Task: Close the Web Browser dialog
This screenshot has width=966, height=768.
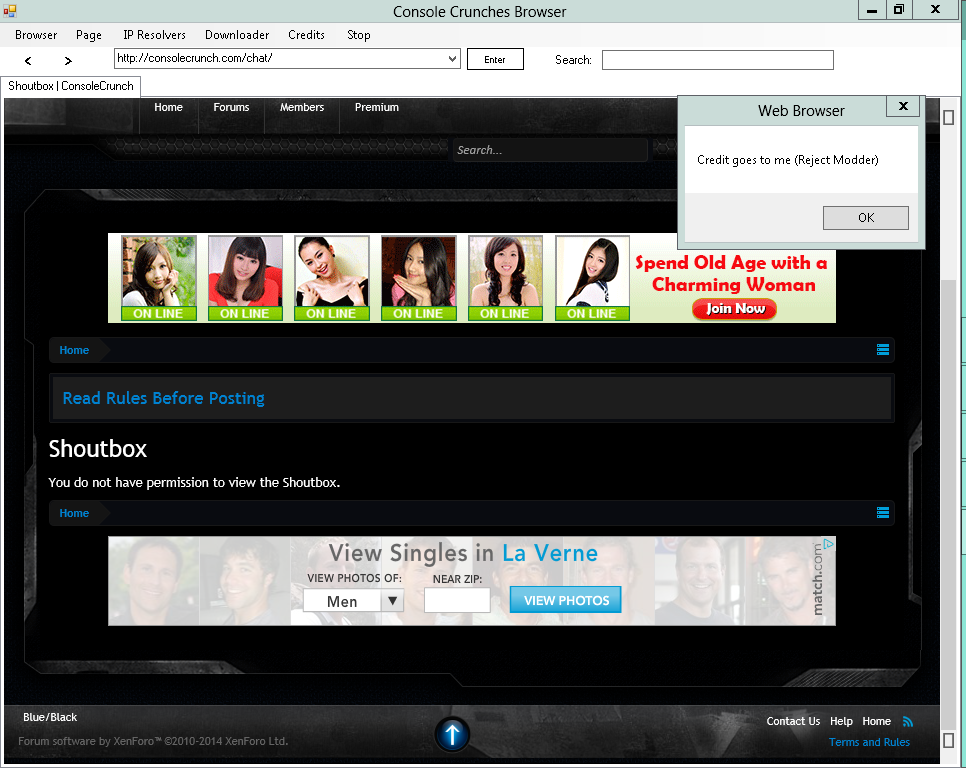Action: [x=903, y=106]
